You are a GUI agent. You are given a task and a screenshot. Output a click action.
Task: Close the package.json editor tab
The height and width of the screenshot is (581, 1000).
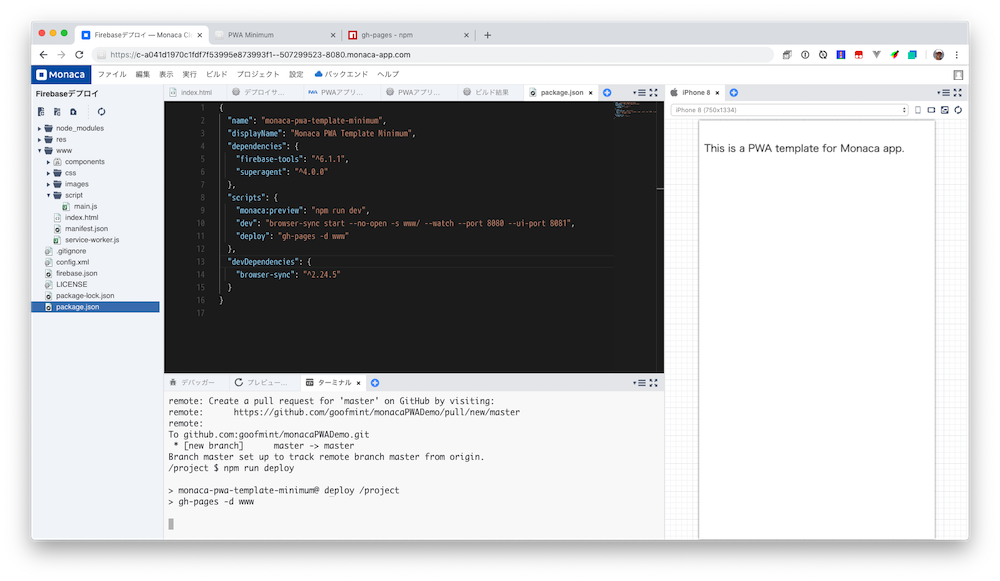tap(591, 93)
